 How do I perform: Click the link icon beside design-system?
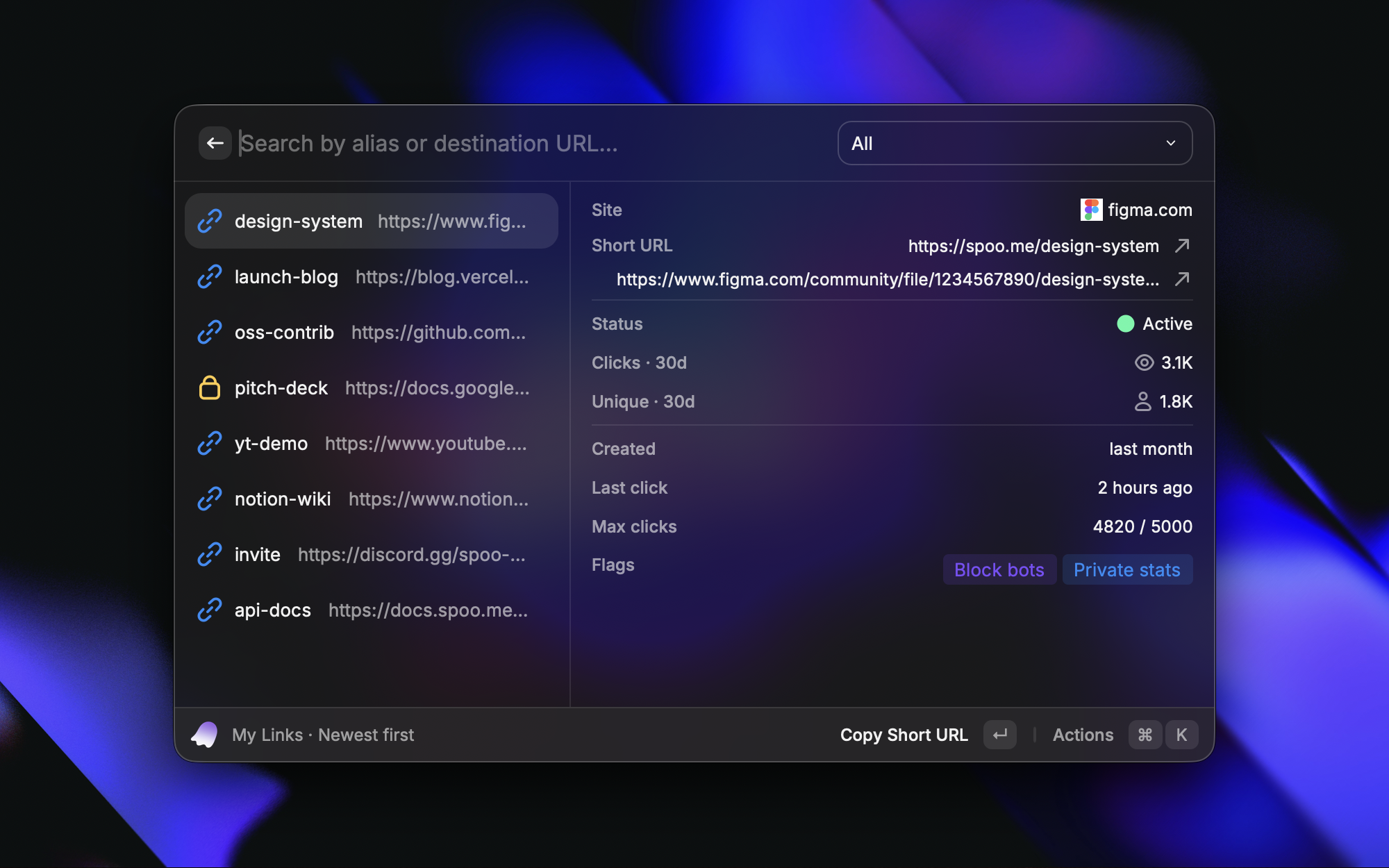coord(209,221)
